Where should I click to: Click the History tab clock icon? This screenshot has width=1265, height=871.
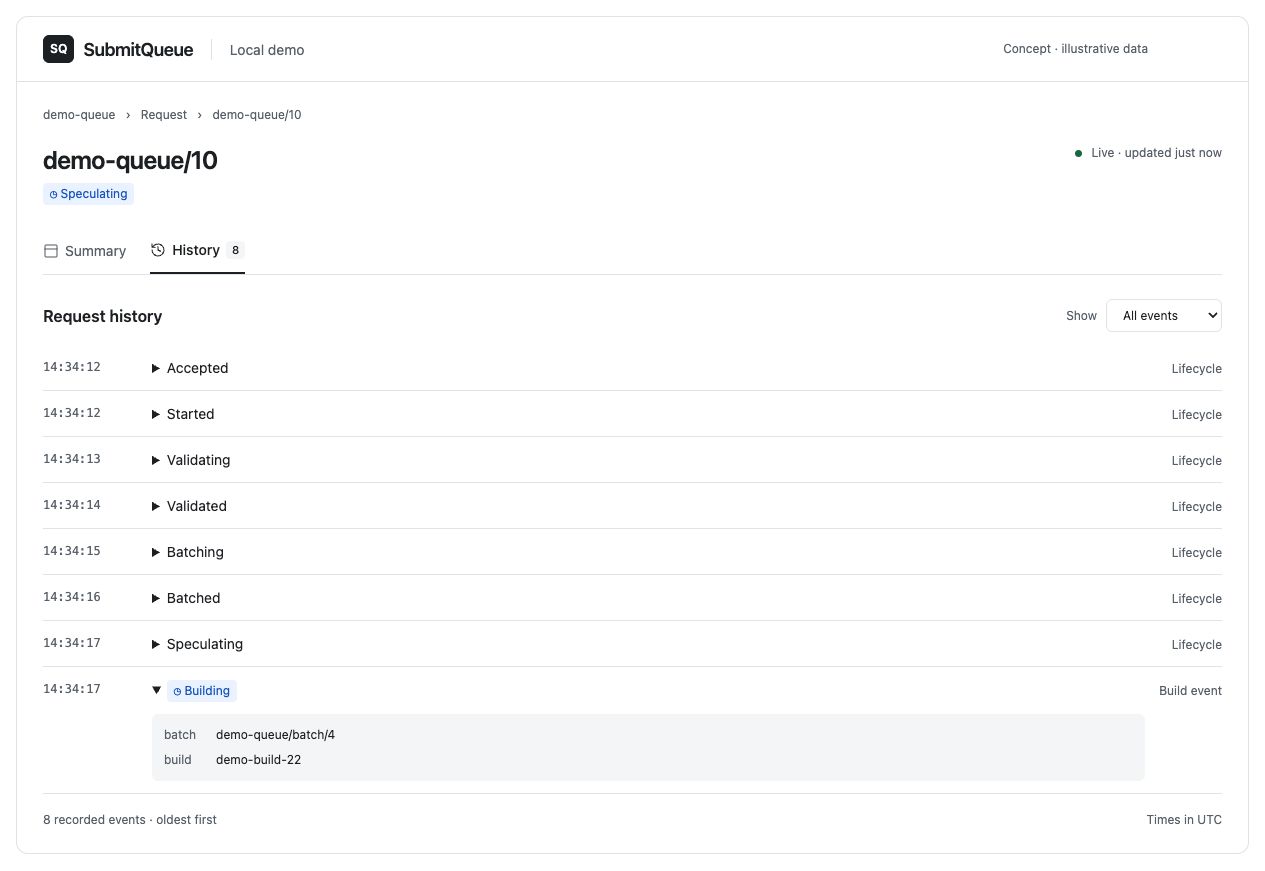[x=158, y=250]
